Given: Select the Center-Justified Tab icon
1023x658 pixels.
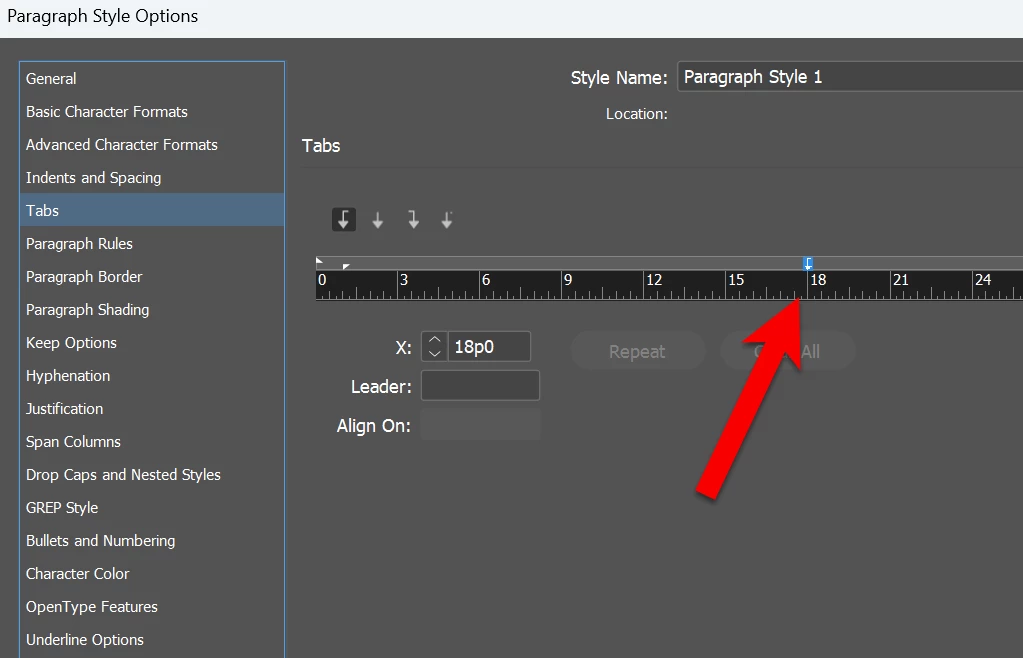Looking at the screenshot, I should pyautogui.click(x=378, y=220).
